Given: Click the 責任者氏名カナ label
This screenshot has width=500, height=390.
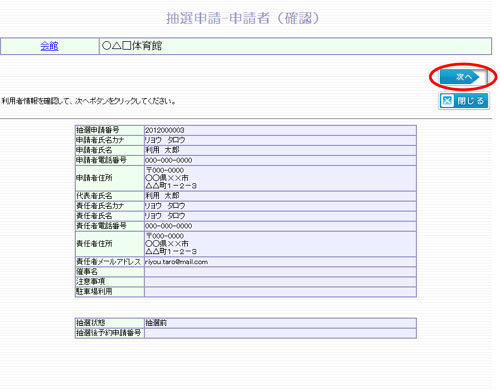Looking at the screenshot, I should click(100, 206).
